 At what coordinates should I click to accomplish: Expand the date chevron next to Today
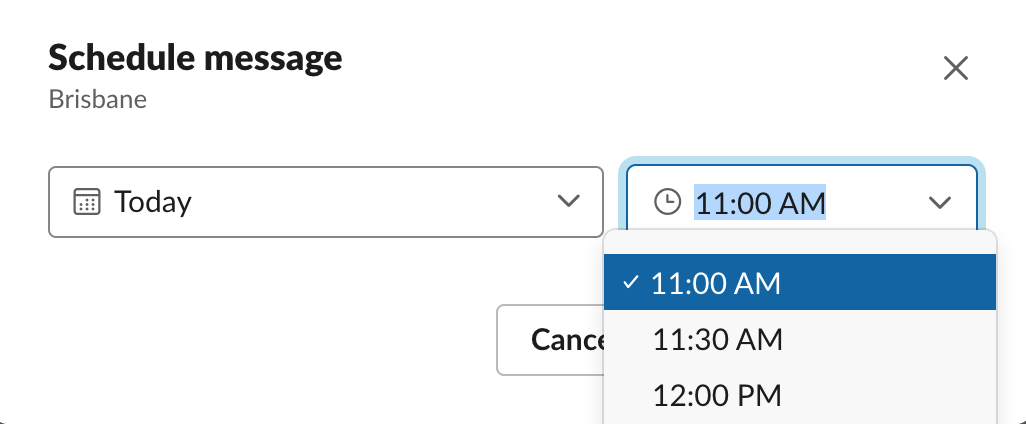click(x=568, y=202)
